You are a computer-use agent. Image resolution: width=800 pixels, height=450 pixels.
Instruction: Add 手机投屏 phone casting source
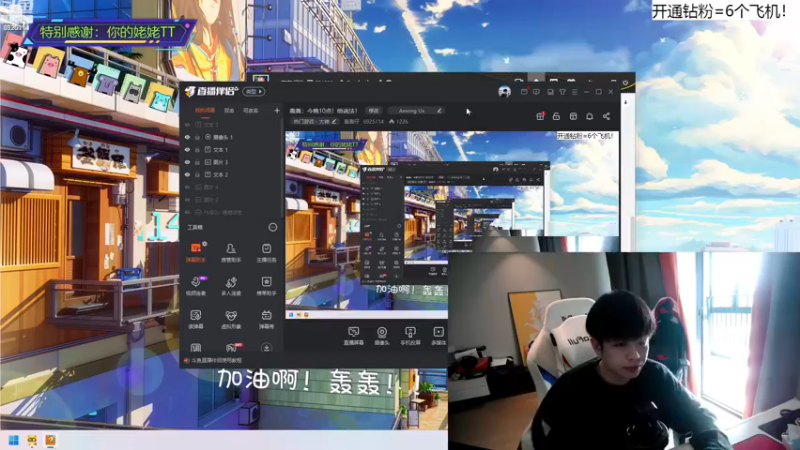[410, 336]
